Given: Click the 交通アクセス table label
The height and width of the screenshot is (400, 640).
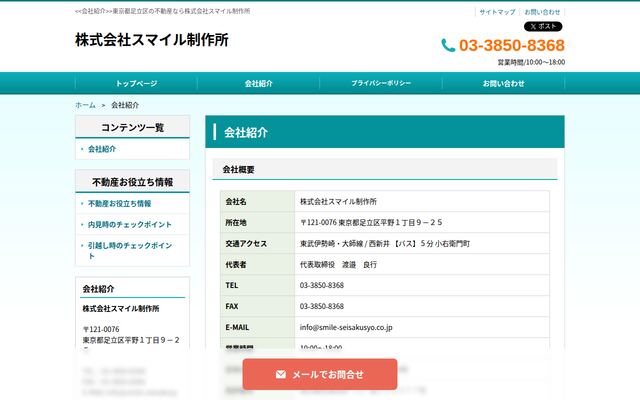Looking at the screenshot, I should (246, 243).
